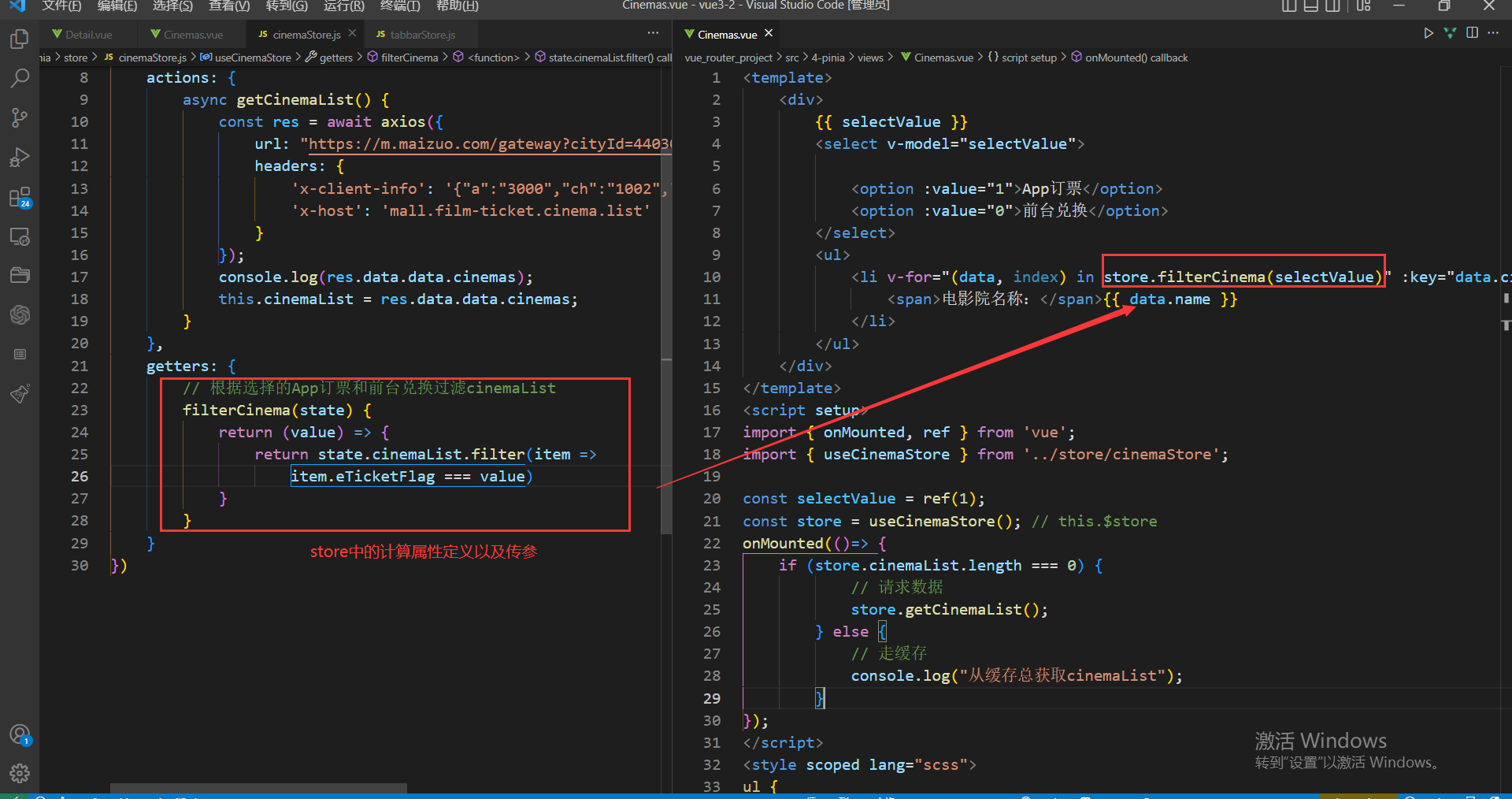Split the right editor with split icon
The width and height of the screenshot is (1512, 799).
click(1472, 33)
